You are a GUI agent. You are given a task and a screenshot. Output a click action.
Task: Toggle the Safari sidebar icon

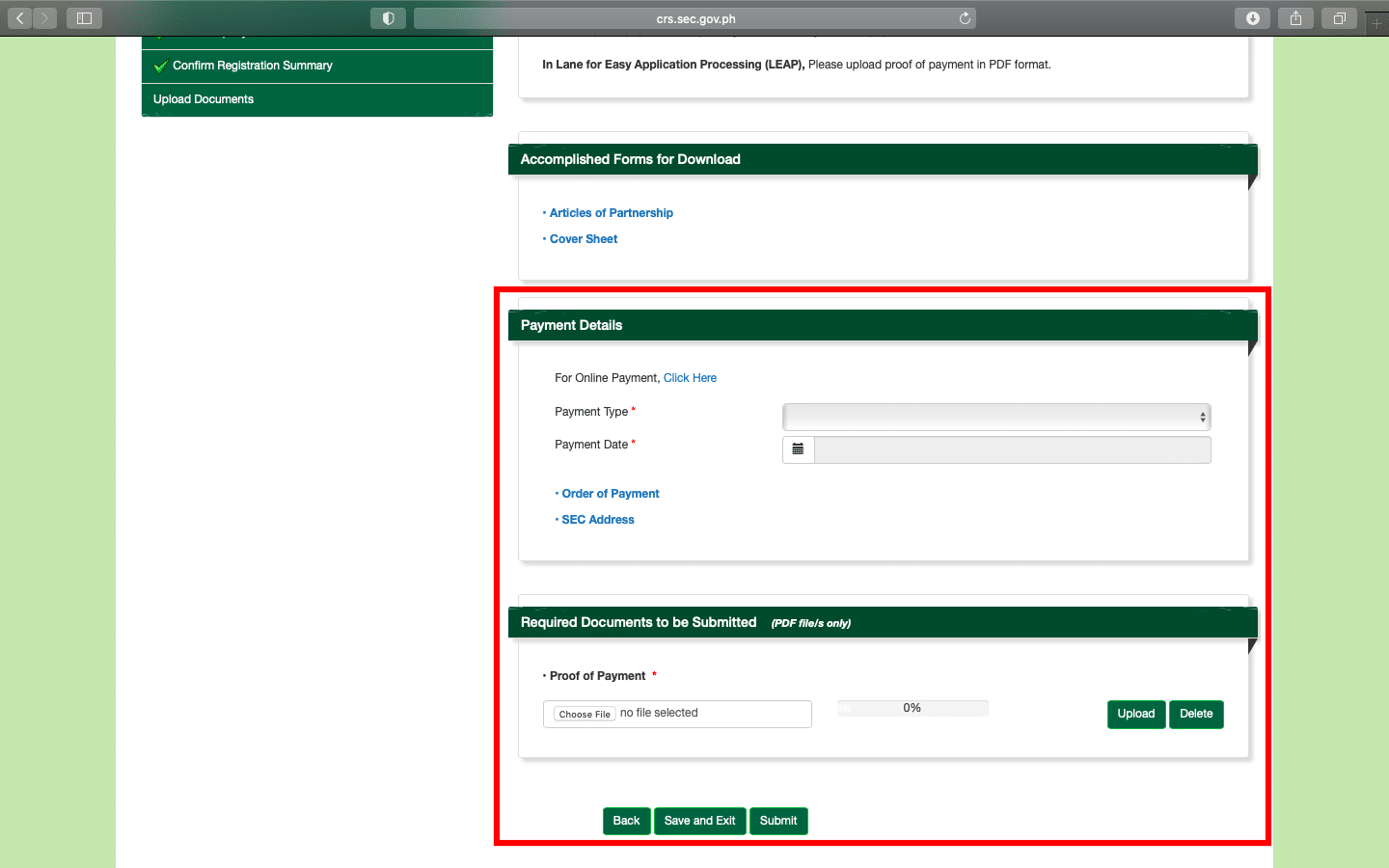pyautogui.click(x=84, y=18)
